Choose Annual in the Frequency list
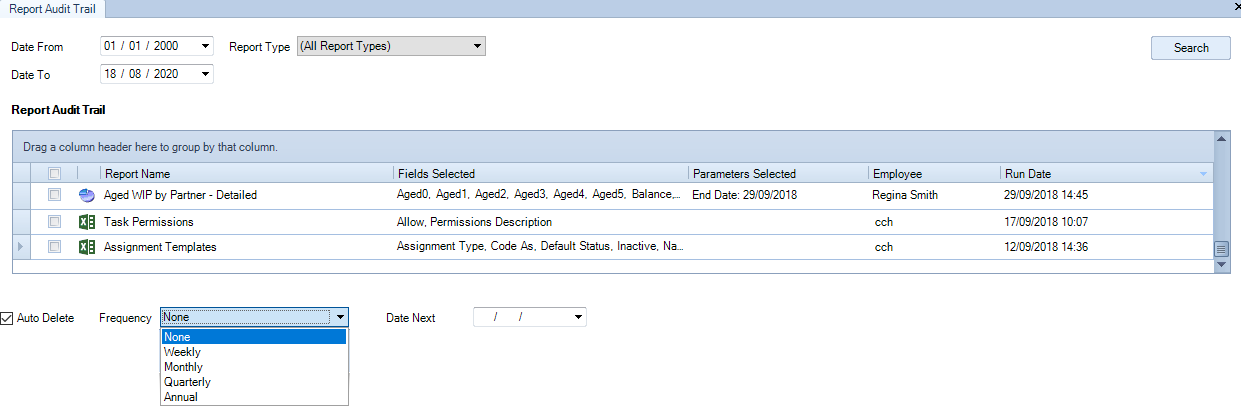The width and height of the screenshot is (1241, 411). (x=254, y=397)
